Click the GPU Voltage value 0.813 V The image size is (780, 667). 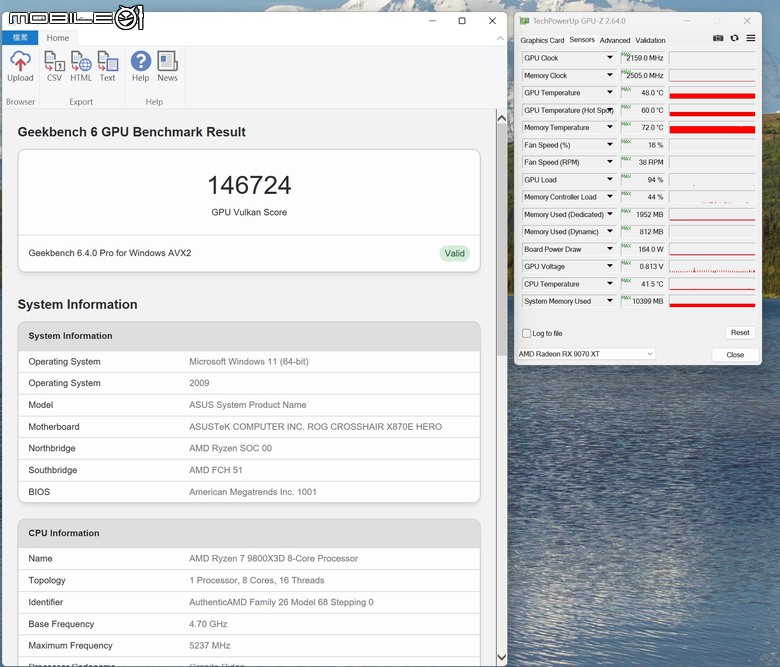pos(651,267)
